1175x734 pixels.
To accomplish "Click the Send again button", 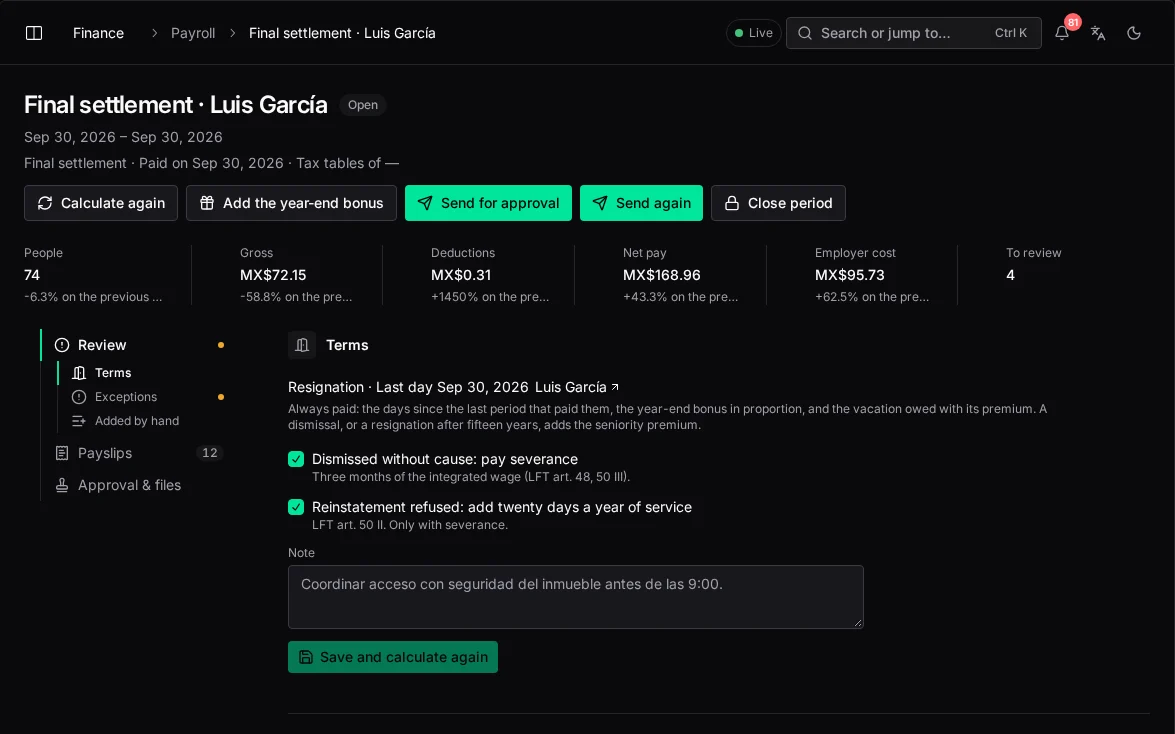I will pyautogui.click(x=641, y=203).
